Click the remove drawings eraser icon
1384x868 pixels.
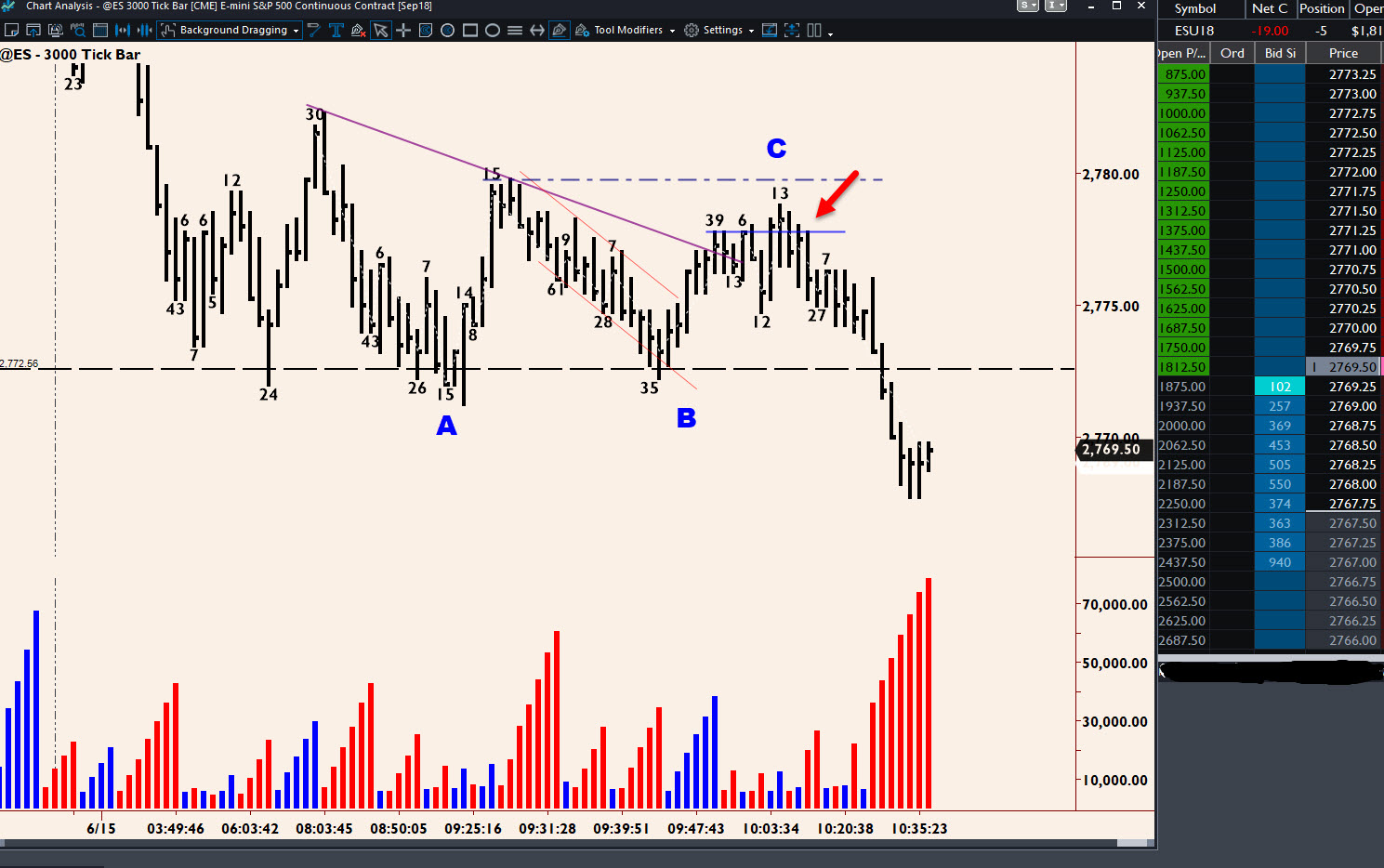[358, 31]
